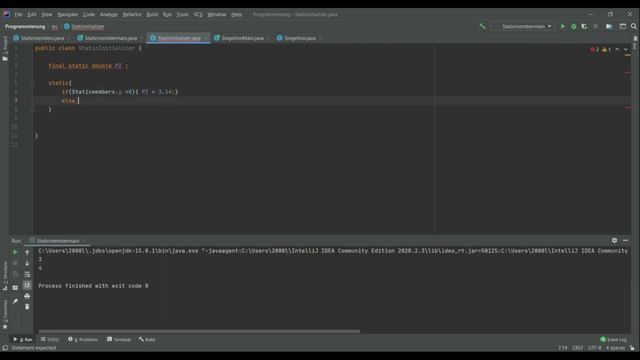Open the Terminal tool window button
This screenshot has height=360, width=640.
click(119, 339)
